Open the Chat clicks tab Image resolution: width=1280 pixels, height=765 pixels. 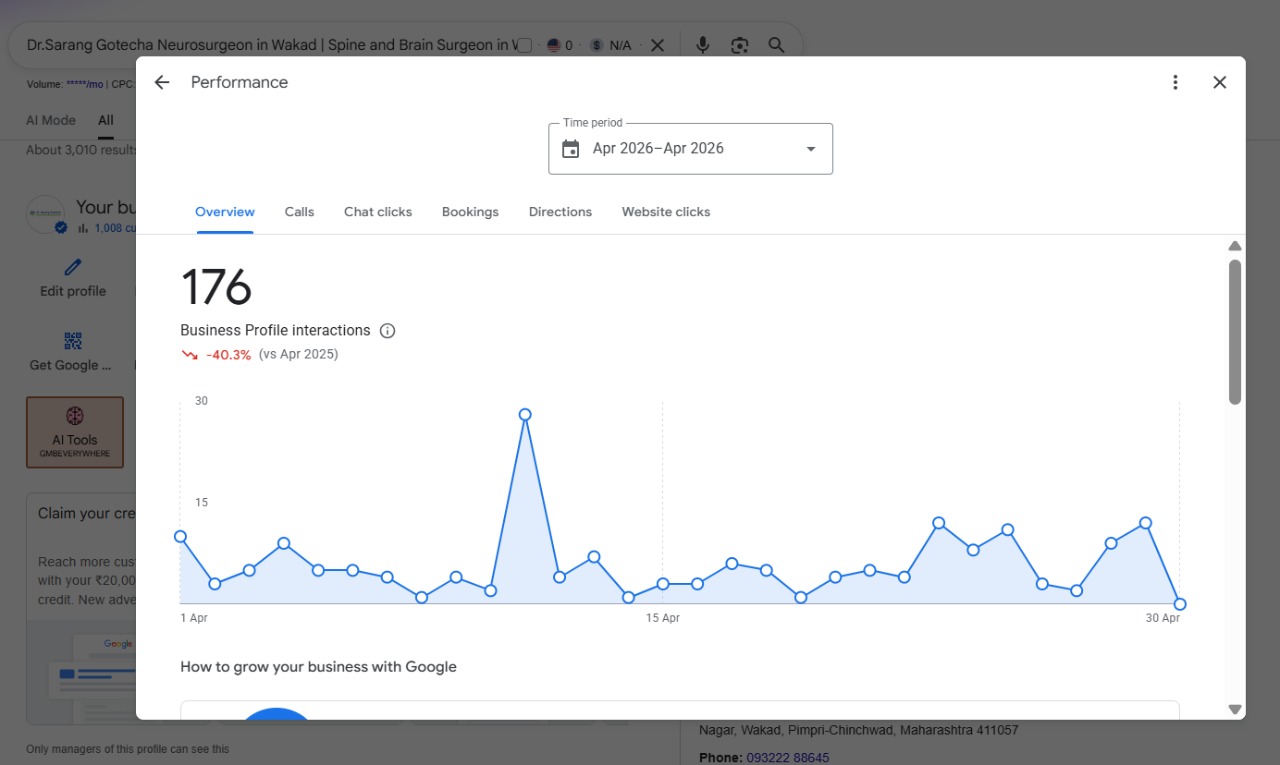pos(378,212)
